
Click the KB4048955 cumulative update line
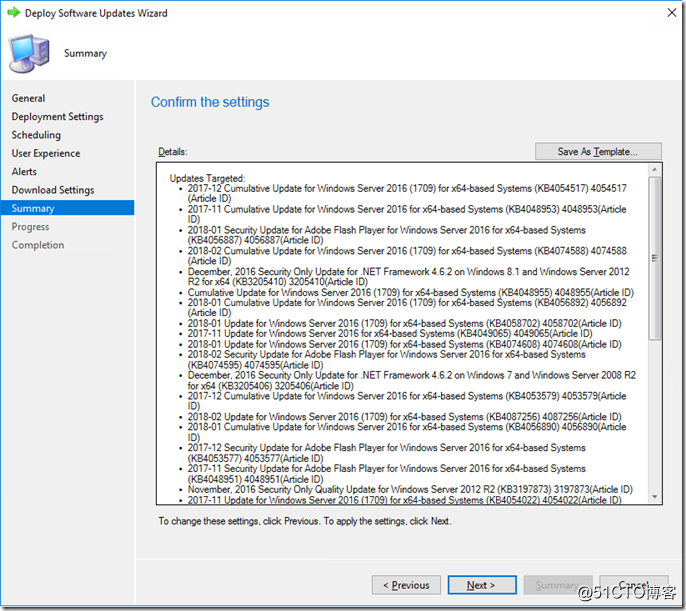(411, 292)
